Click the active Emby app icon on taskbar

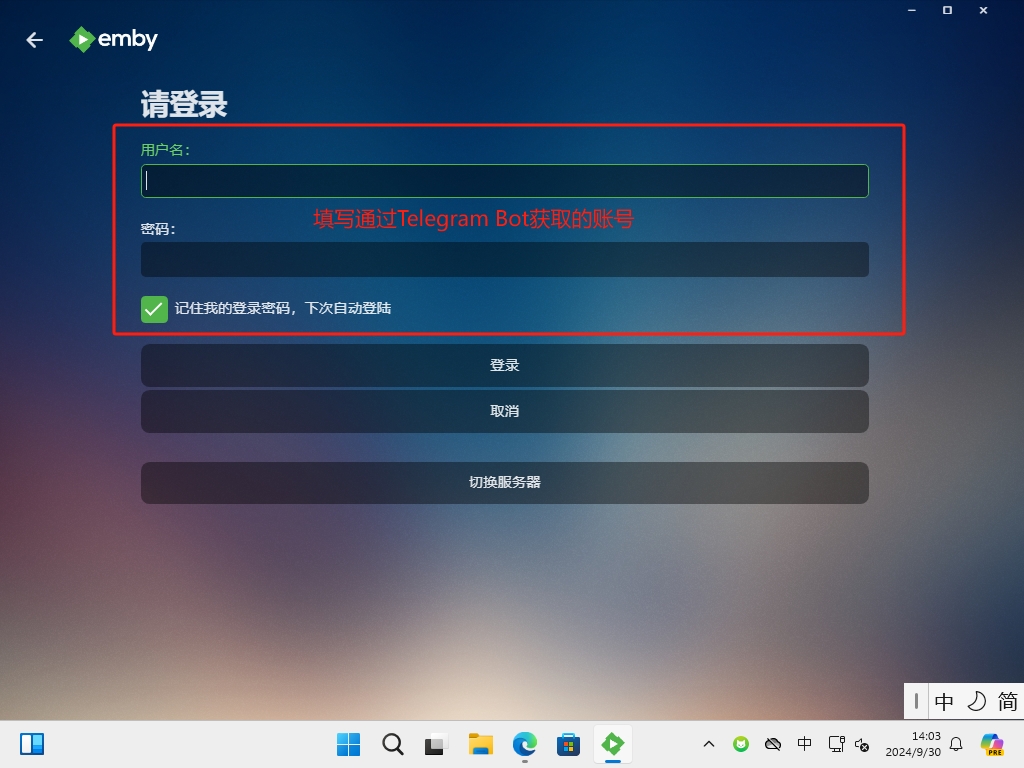[612, 744]
